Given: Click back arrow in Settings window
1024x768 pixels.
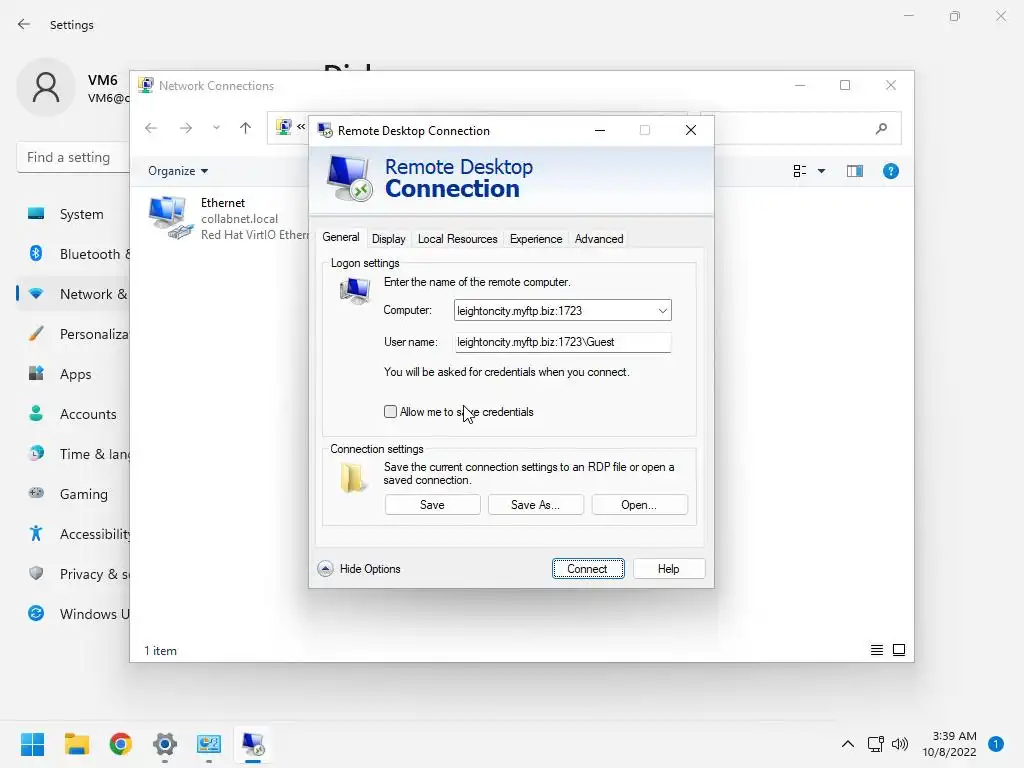Looking at the screenshot, I should 24,24.
